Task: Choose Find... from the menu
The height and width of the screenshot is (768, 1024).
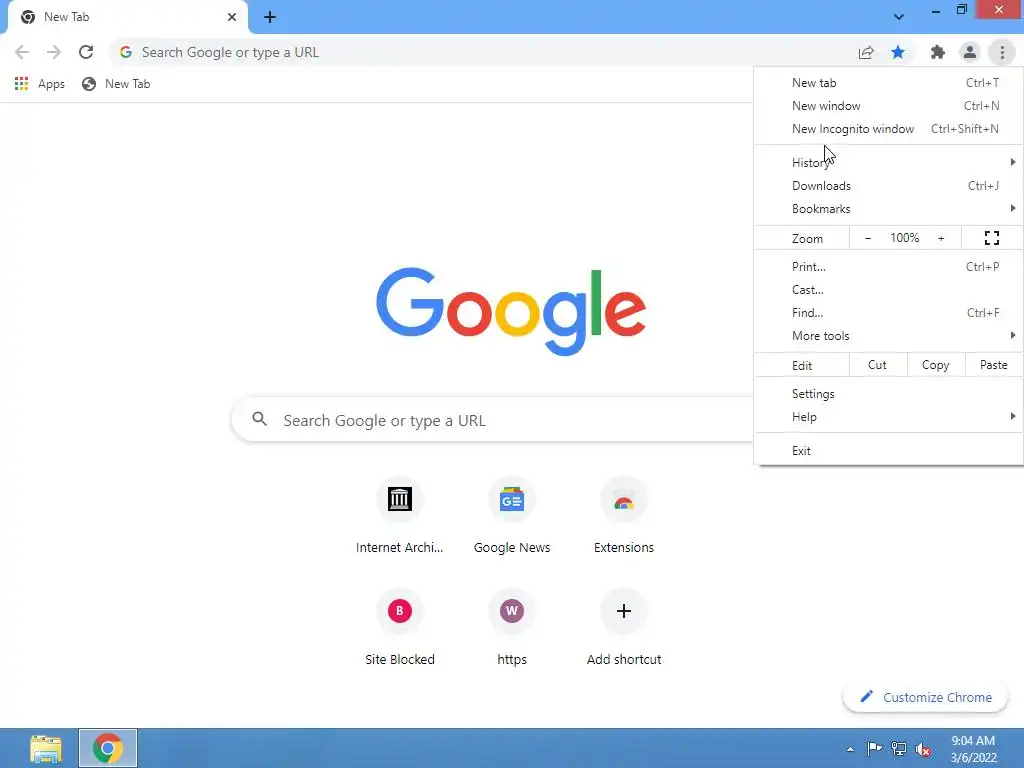Action: 888,313
